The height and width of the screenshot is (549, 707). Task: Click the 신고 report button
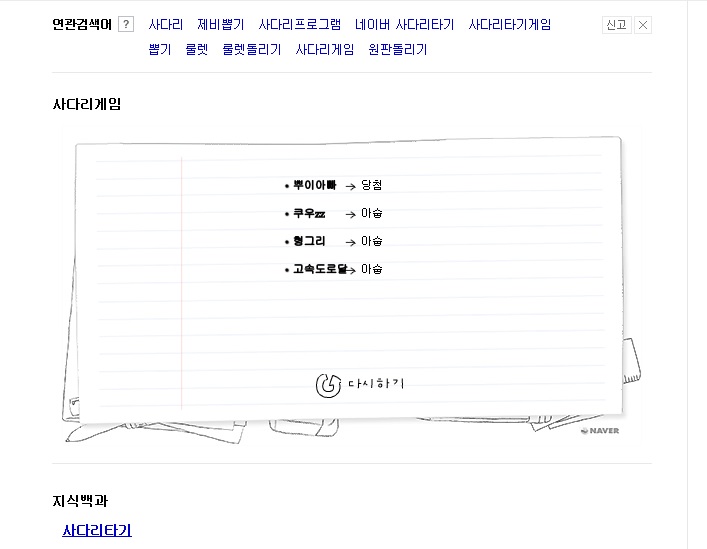click(x=616, y=25)
